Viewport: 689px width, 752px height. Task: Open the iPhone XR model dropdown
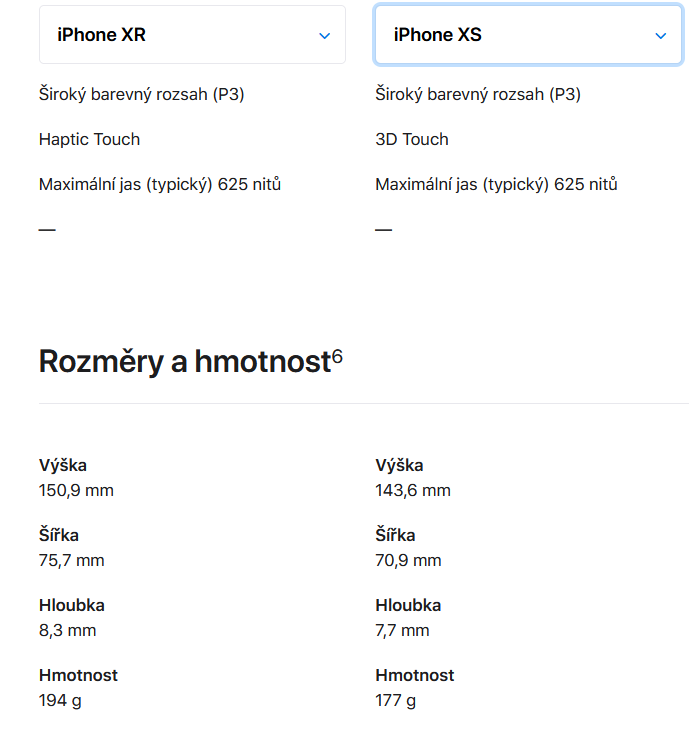click(192, 35)
